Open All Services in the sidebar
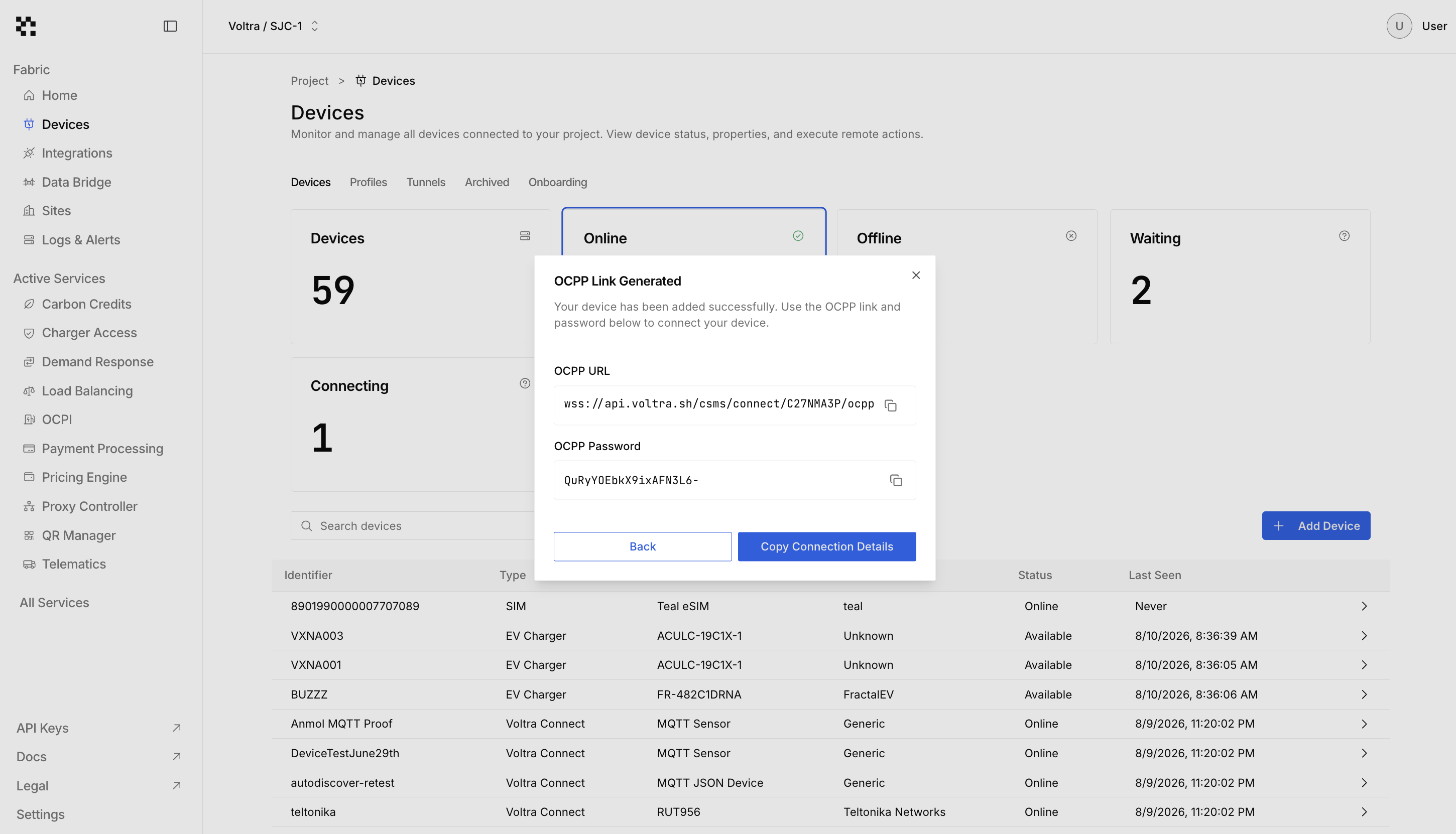This screenshot has width=1456, height=834. [54, 603]
